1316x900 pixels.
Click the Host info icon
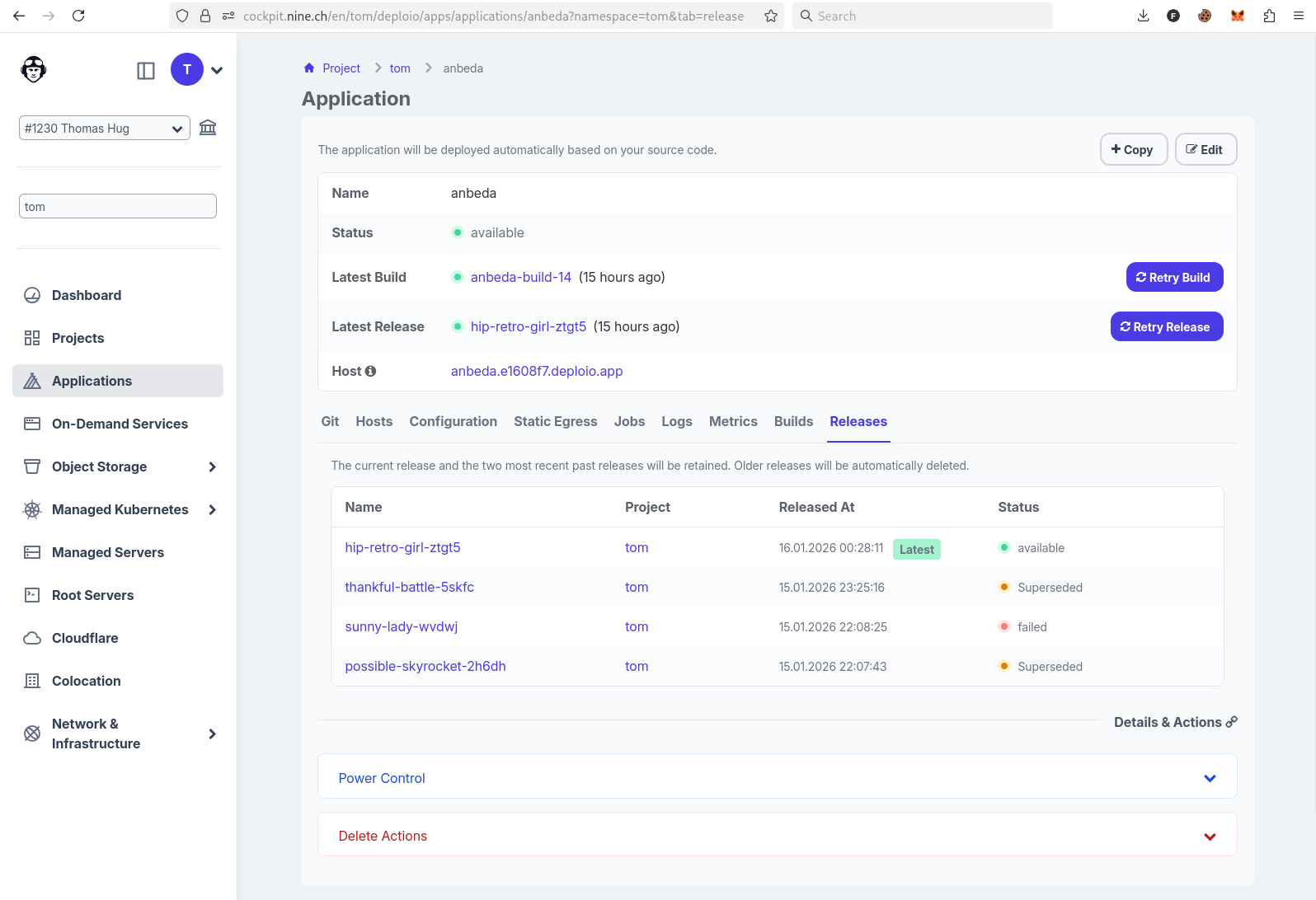click(371, 372)
